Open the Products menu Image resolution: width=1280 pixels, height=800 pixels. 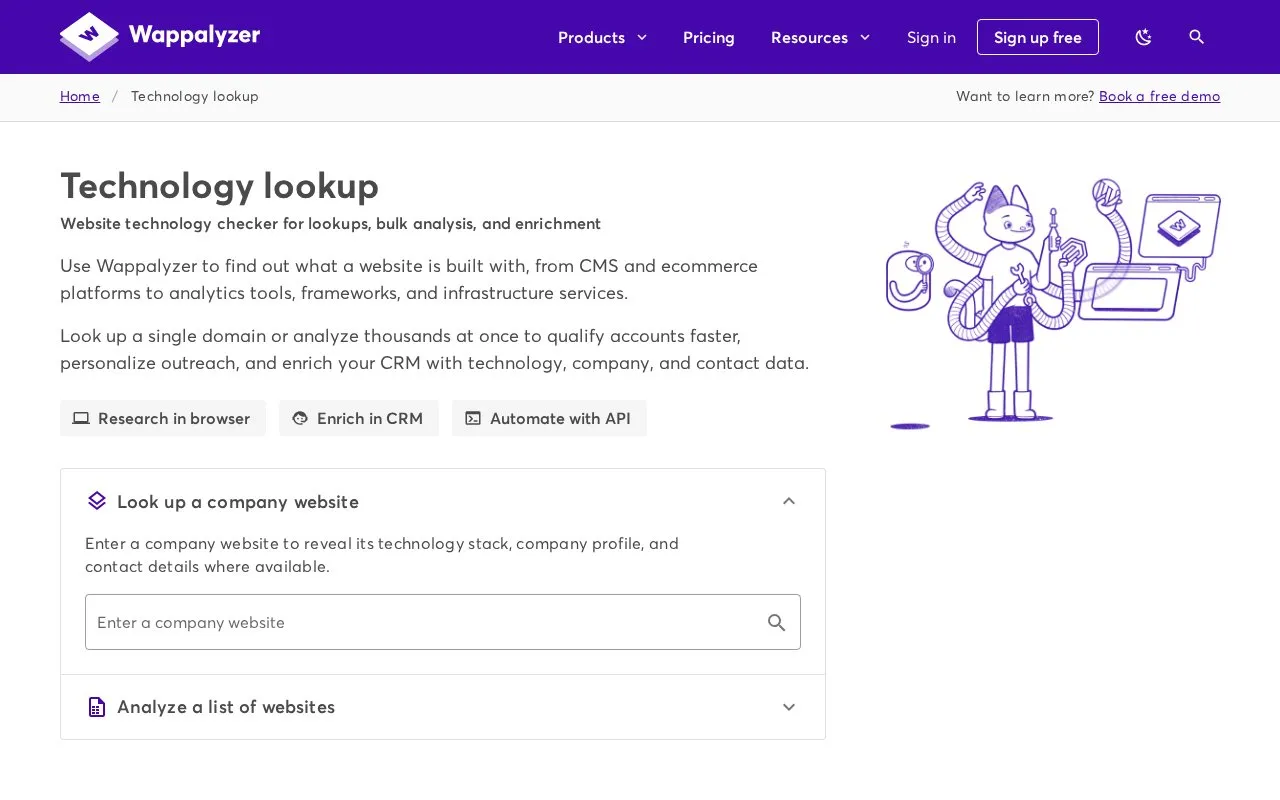click(602, 37)
